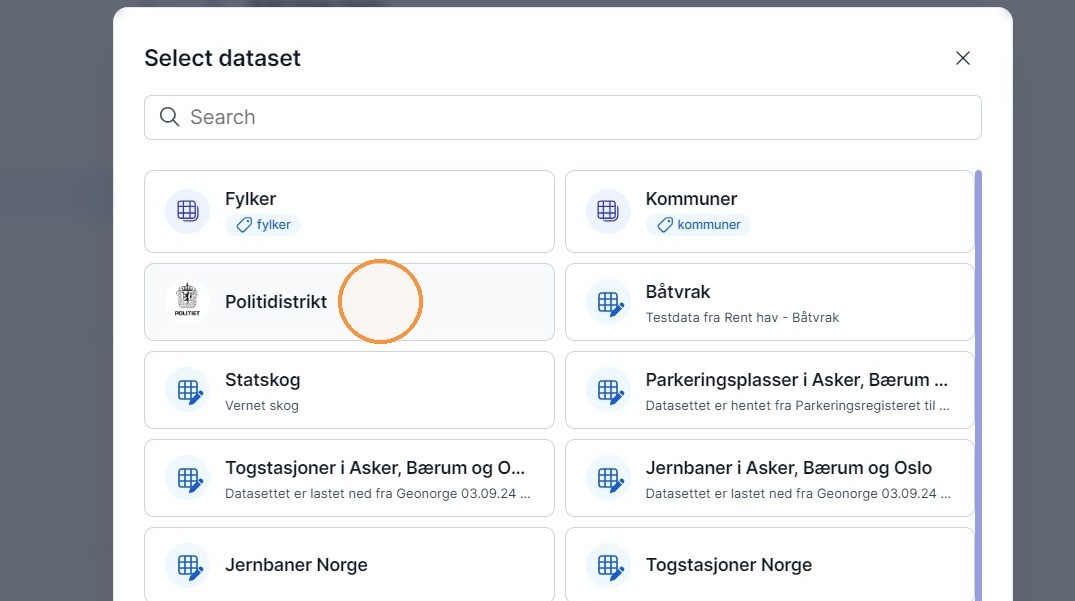The image size is (1075, 601).
Task: Click the 'Vernet skog' description text
Action: coord(262,406)
